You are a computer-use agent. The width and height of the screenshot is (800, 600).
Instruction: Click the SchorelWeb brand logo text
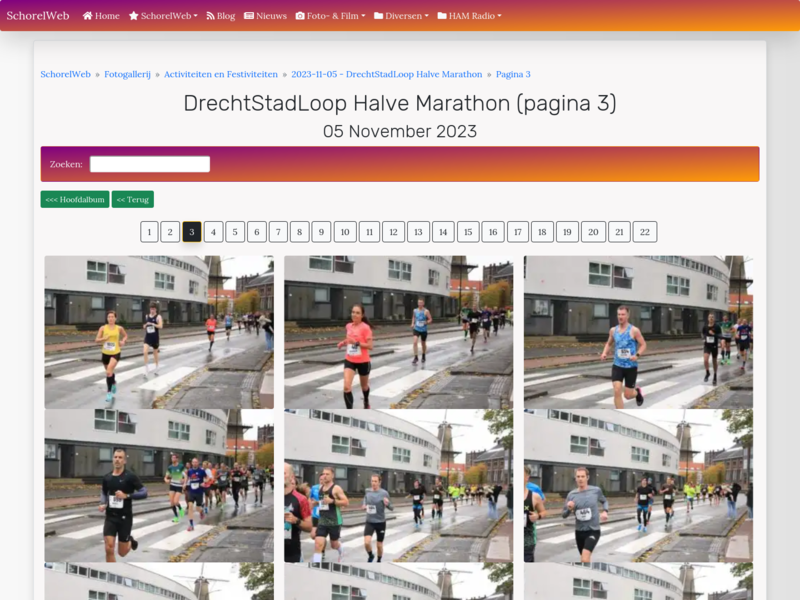tap(38, 16)
